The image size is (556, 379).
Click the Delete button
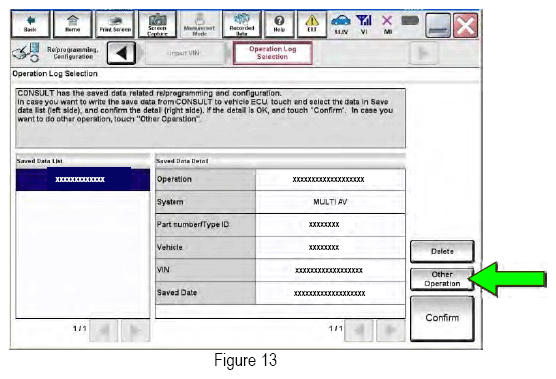pyautogui.click(x=442, y=251)
